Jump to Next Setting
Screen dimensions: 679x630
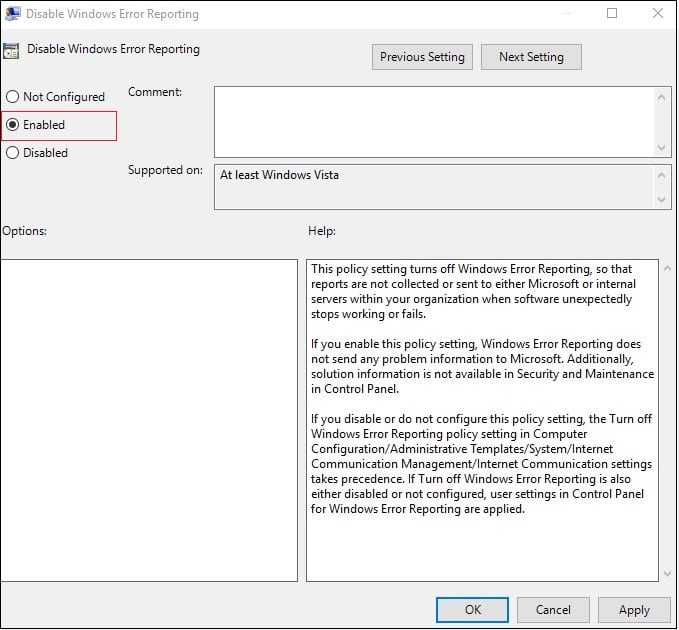click(x=531, y=57)
